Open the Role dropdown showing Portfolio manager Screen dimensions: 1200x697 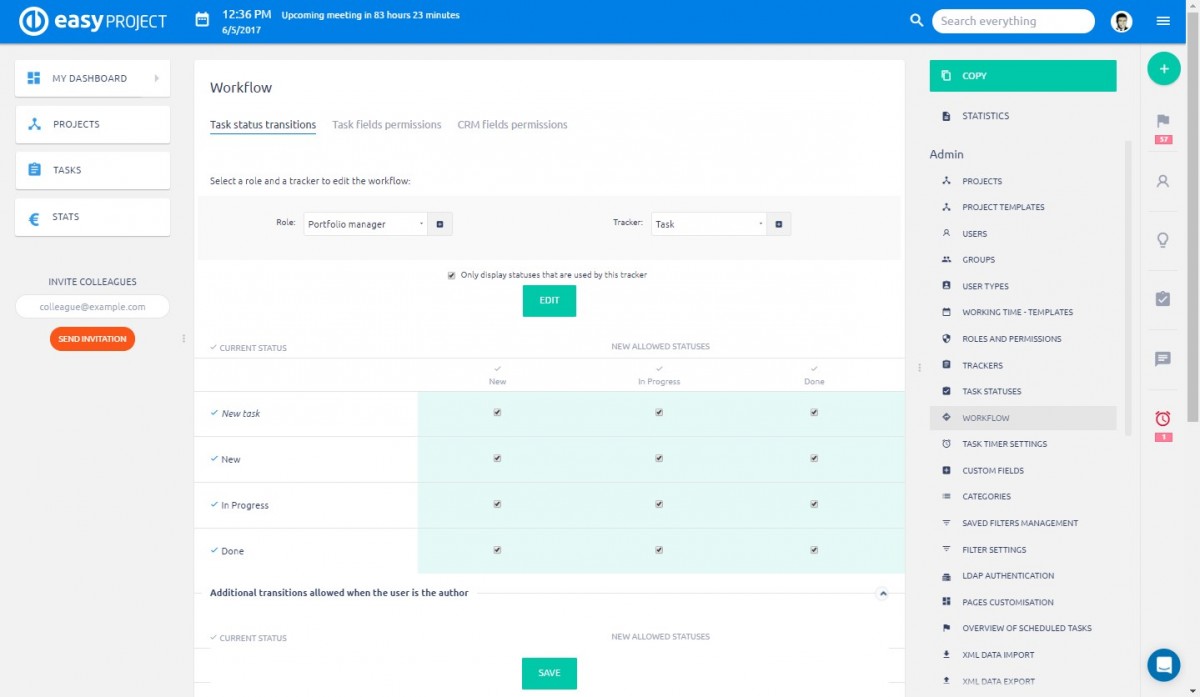click(x=365, y=223)
